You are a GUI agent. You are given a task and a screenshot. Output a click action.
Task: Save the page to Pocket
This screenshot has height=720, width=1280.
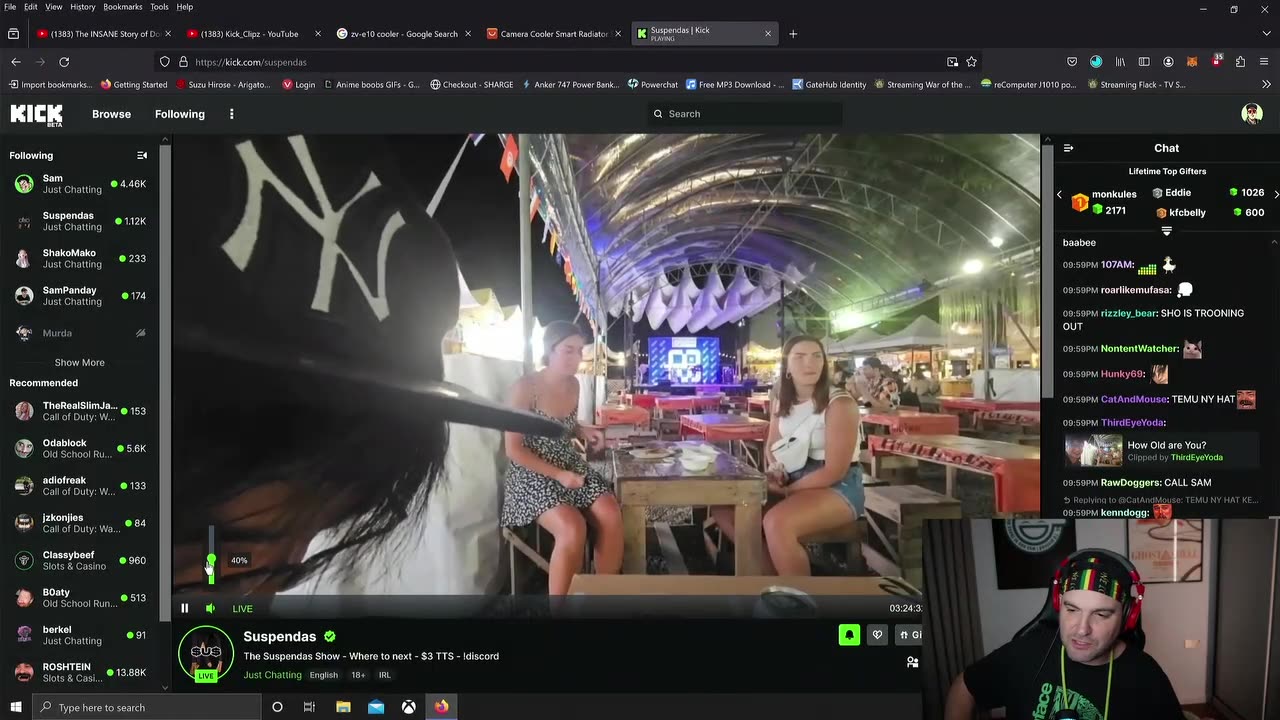[x=1072, y=62]
